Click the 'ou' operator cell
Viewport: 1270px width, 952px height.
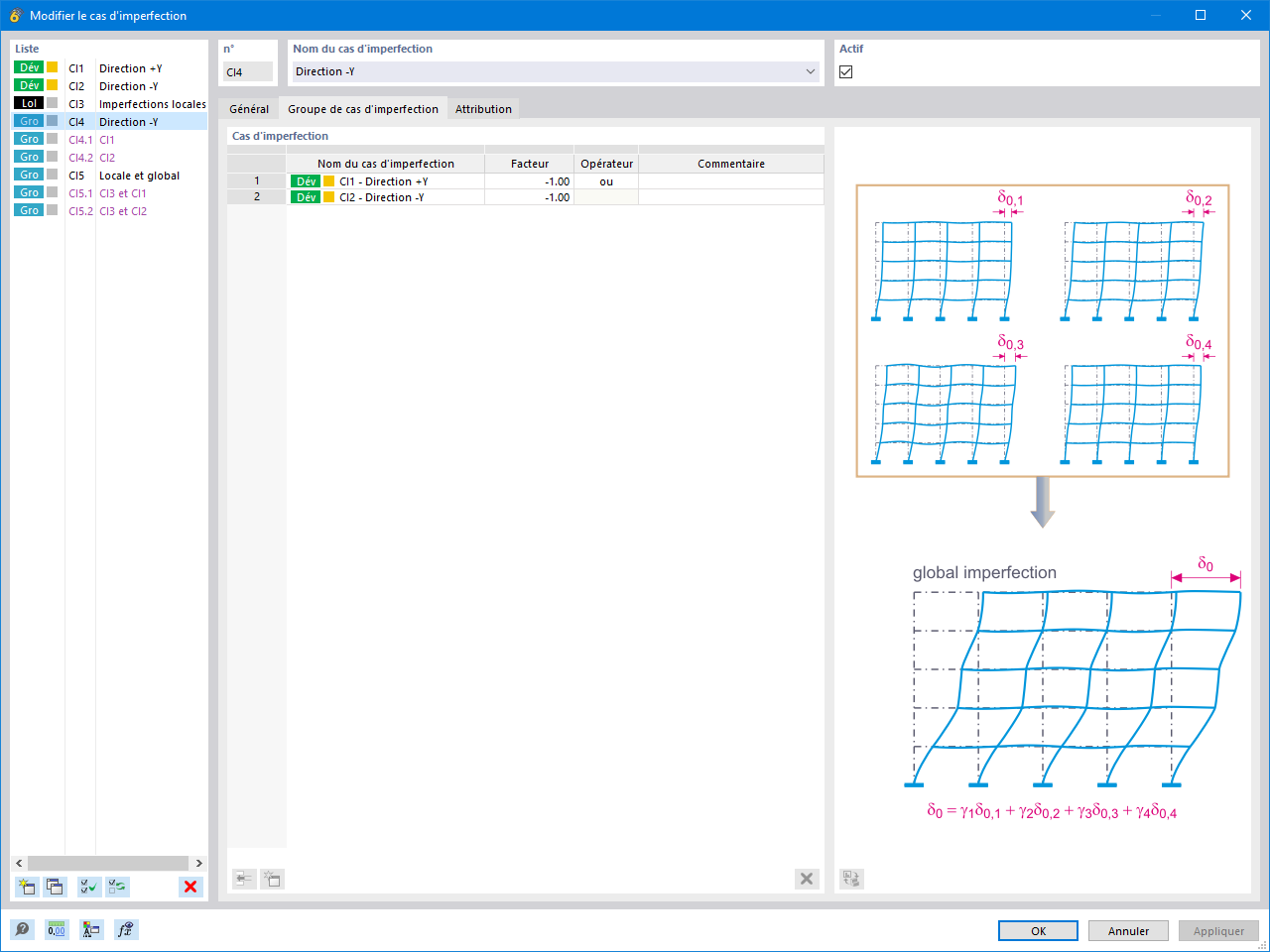pyautogui.click(x=606, y=181)
